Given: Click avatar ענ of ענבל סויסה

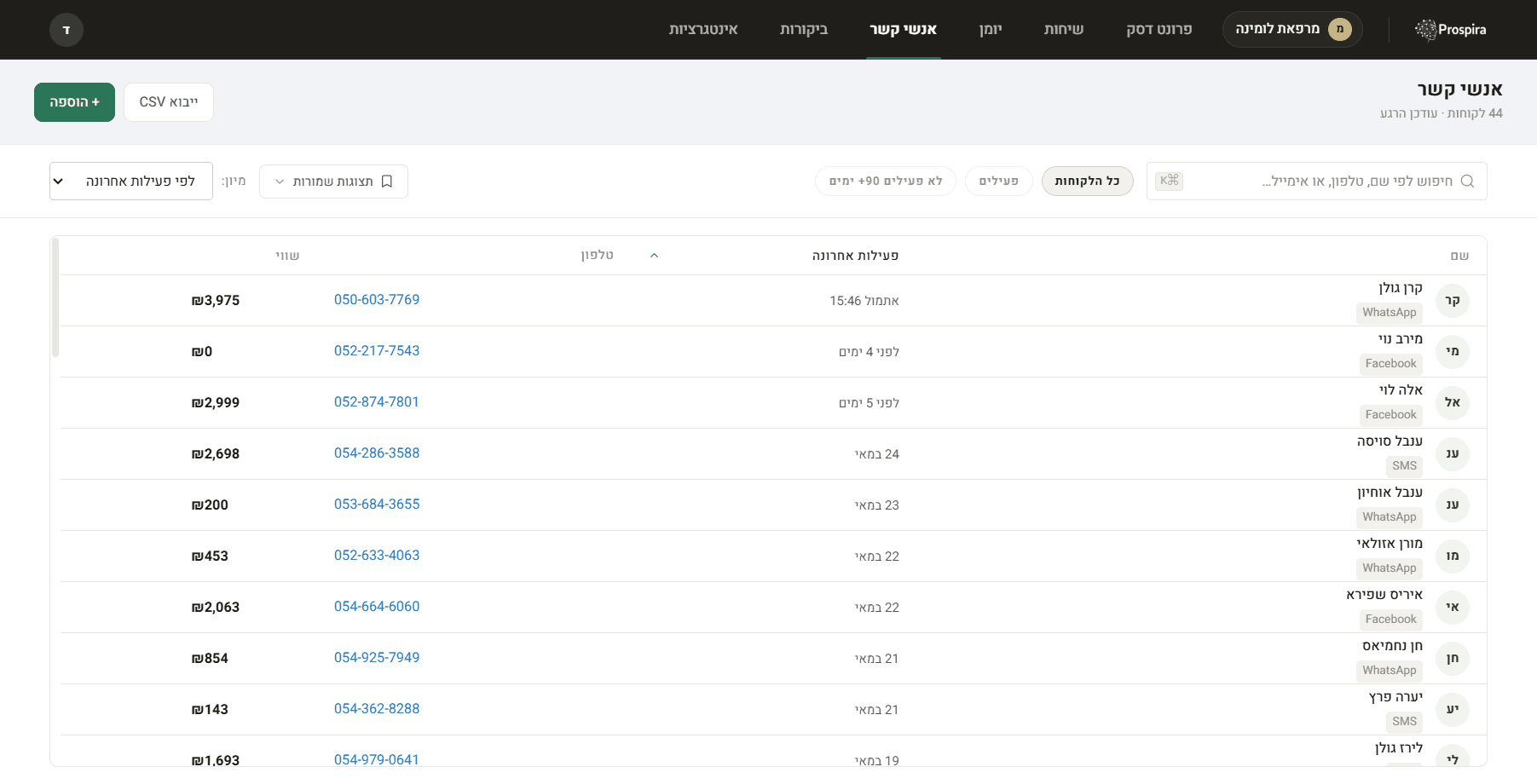Looking at the screenshot, I should coord(1453,453).
